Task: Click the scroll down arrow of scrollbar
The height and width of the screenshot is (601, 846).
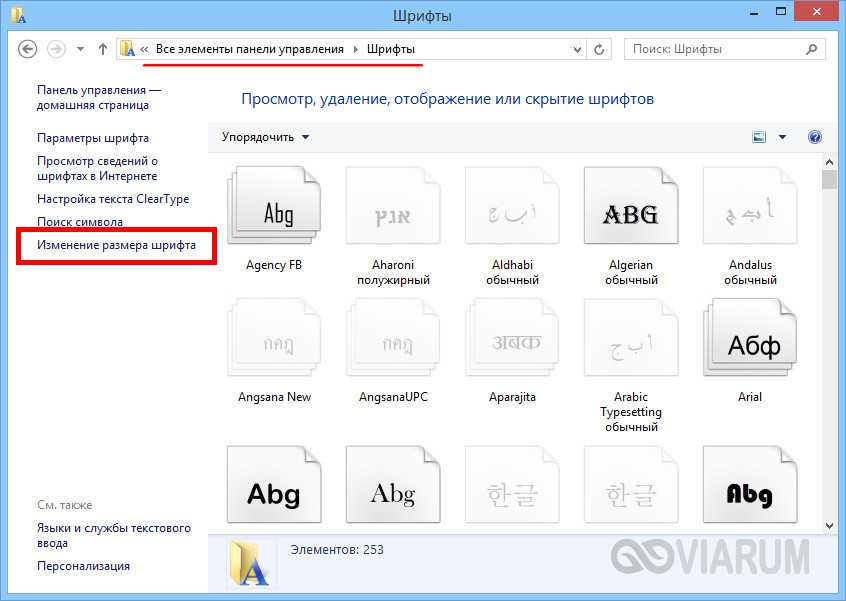Action: (828, 525)
